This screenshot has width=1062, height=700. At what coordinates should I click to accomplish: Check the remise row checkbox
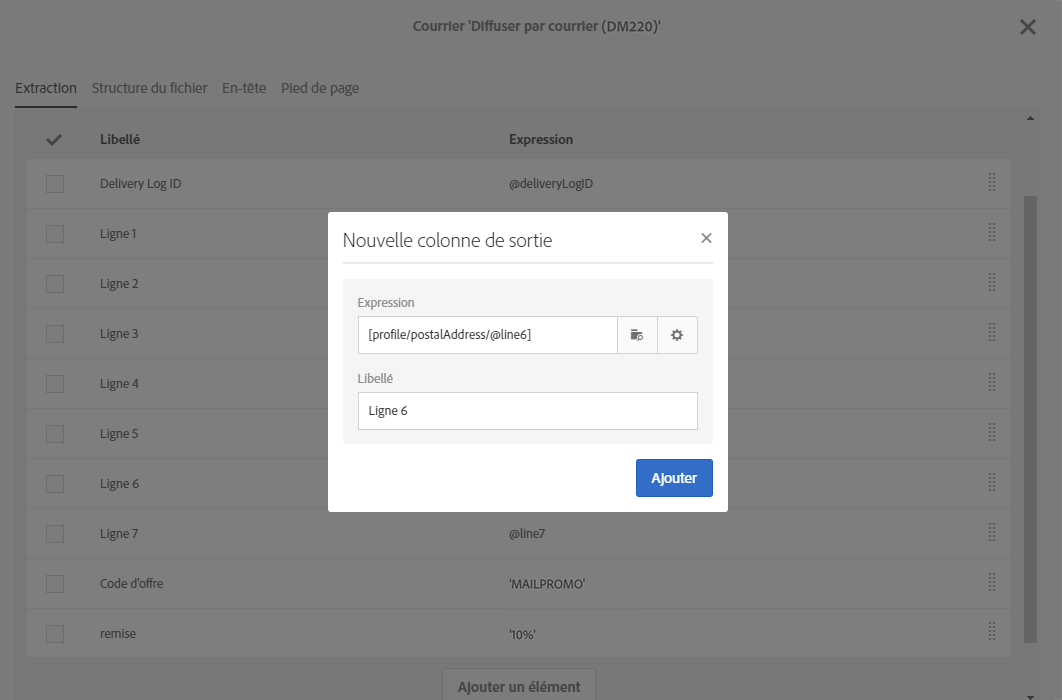55,634
